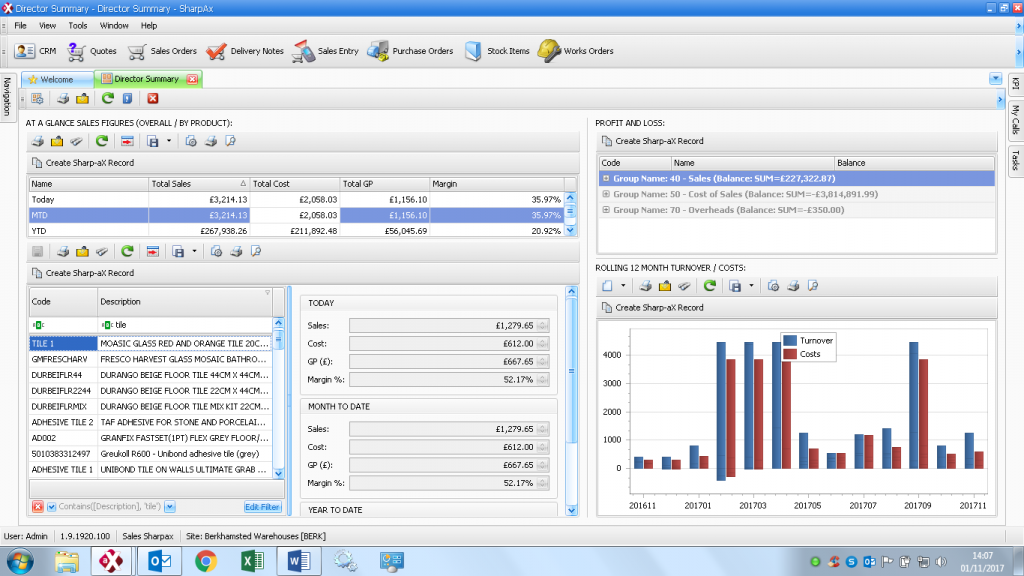Click the red arrow export icon in sales figures toolbar

tap(127, 141)
